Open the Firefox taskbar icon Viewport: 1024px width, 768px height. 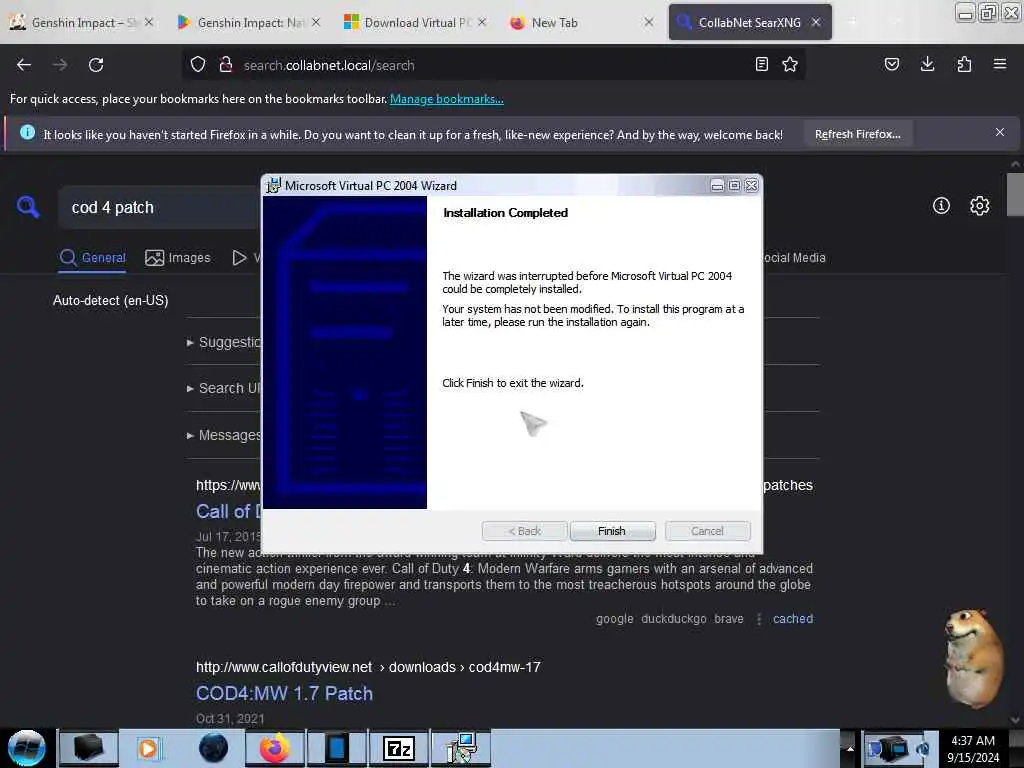(275, 748)
